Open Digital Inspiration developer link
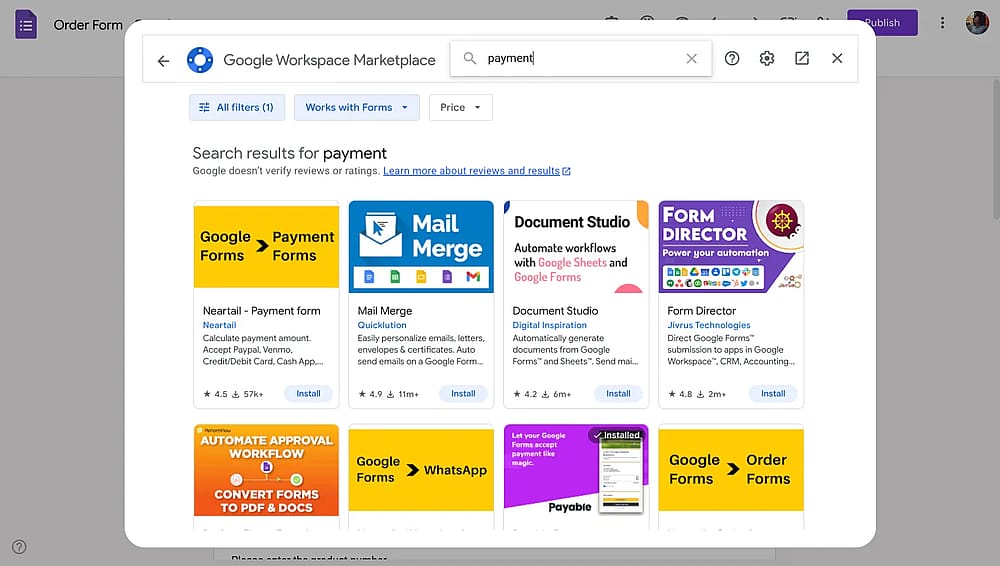Image resolution: width=1000 pixels, height=566 pixels. pos(550,325)
